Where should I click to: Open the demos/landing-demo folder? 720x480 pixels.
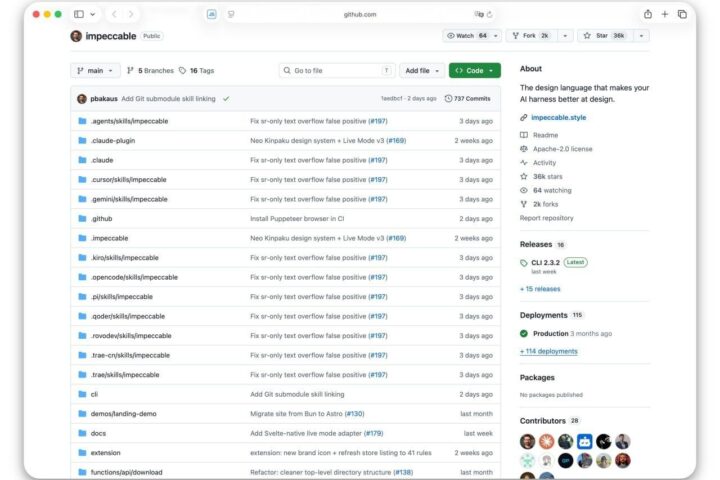[x=124, y=413]
